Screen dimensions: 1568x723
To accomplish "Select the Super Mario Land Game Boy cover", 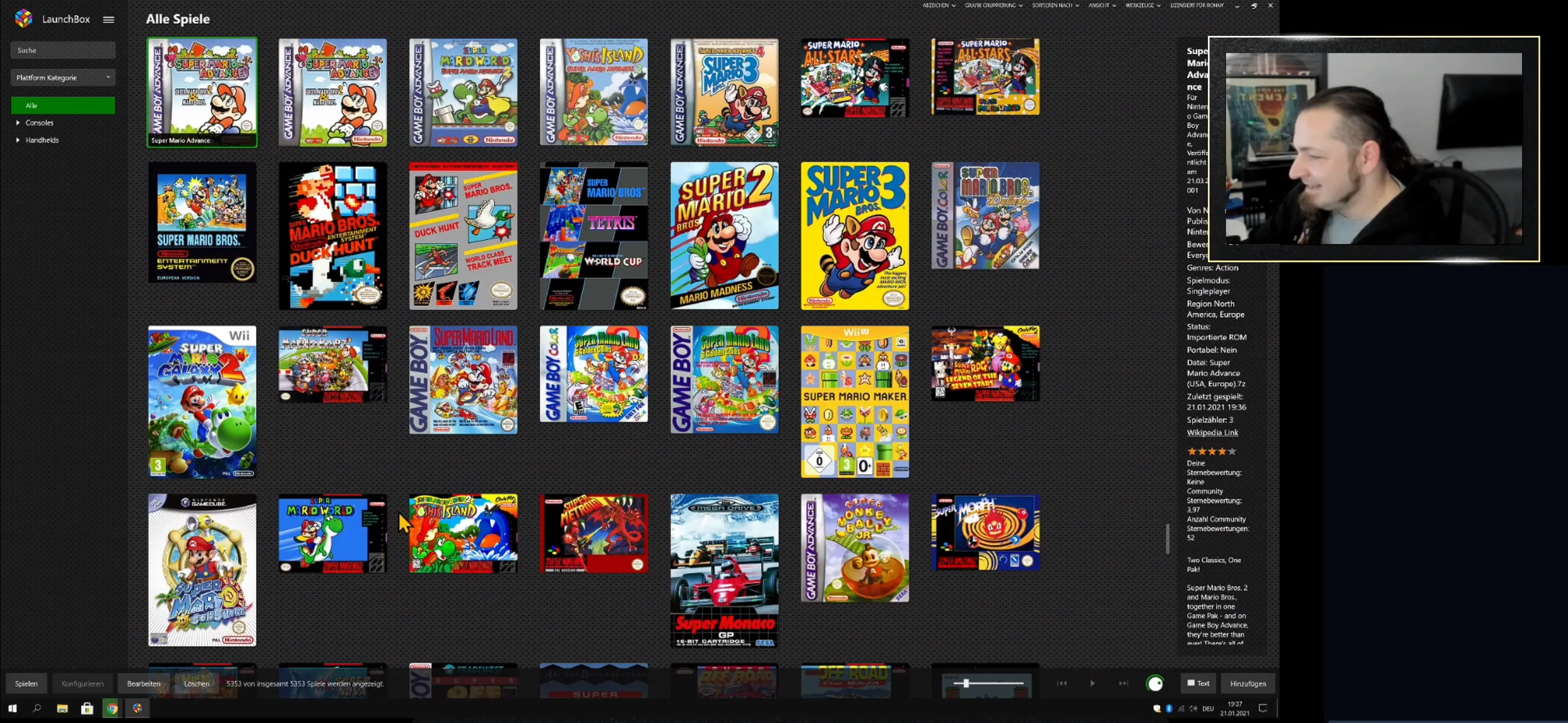I will pos(463,379).
